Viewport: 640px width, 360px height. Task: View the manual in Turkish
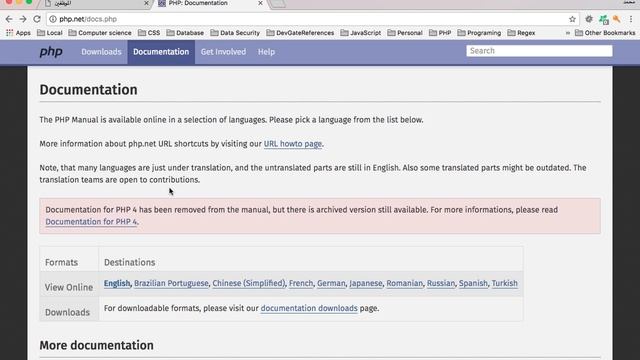tap(504, 283)
